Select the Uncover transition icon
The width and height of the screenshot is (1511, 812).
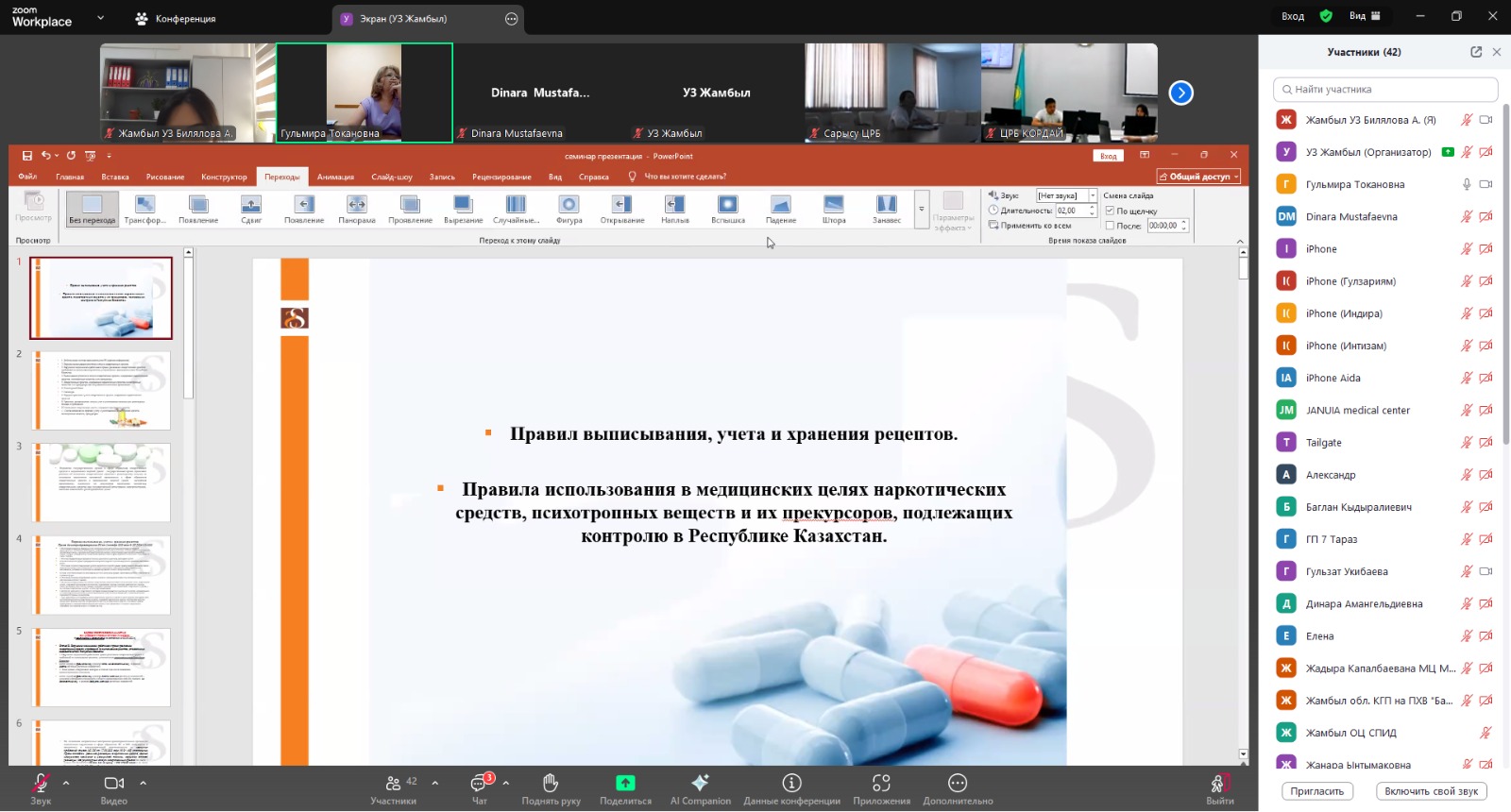[x=621, y=209]
